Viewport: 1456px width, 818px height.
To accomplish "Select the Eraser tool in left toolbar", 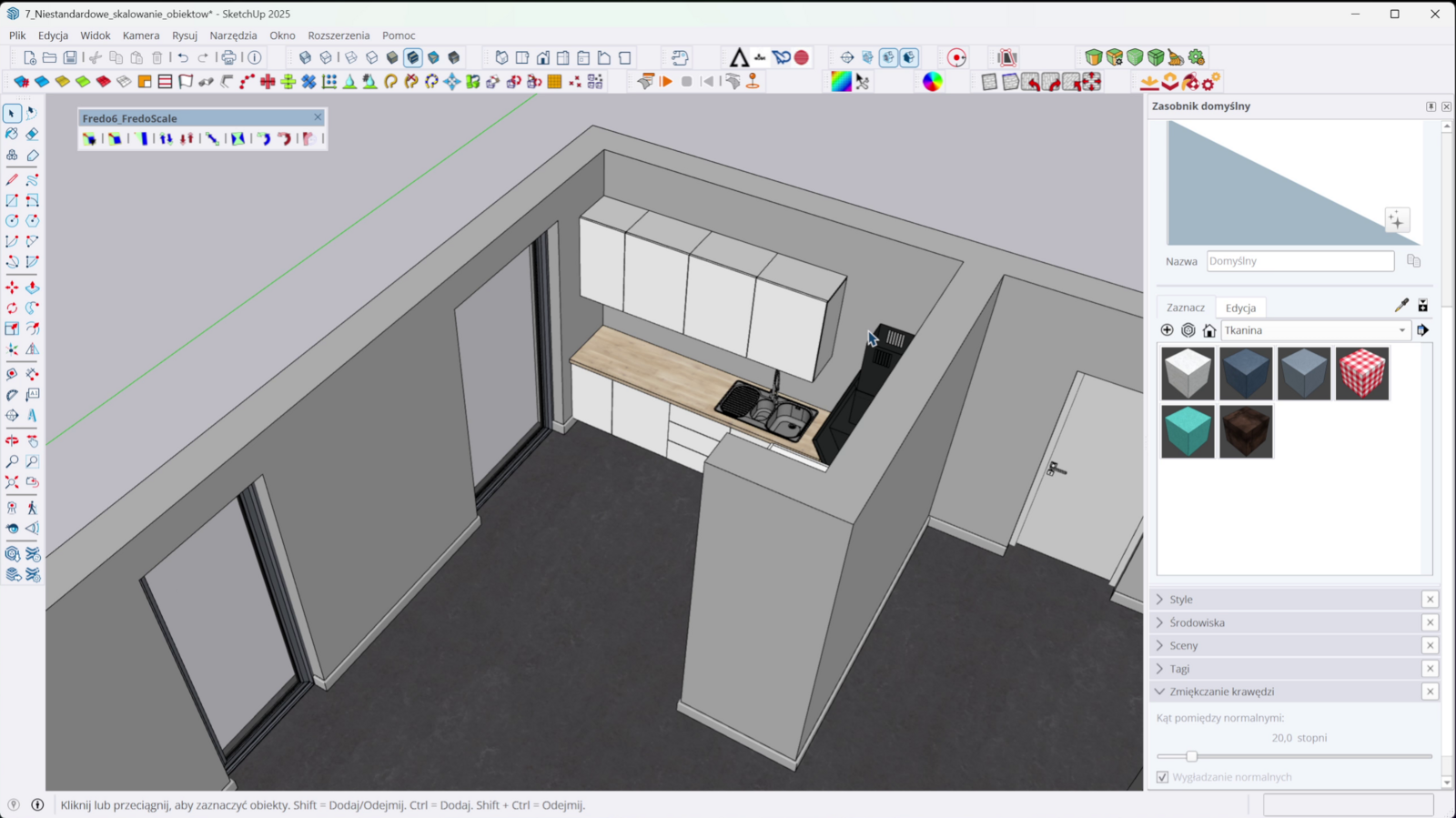I will [x=32, y=134].
